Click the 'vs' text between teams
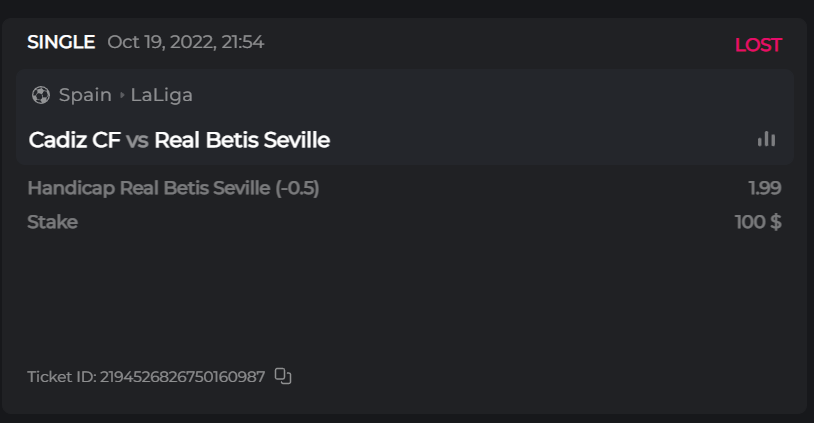The image size is (814, 423). pyautogui.click(x=138, y=140)
